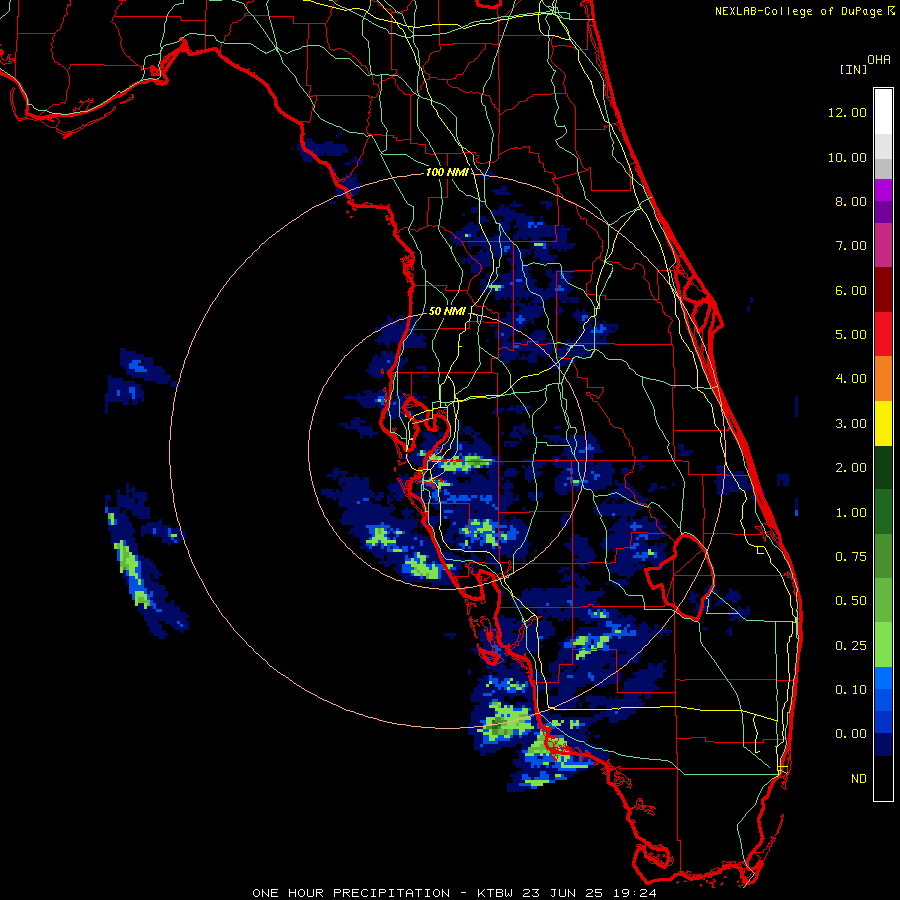Select the '0.25' legend value
900x900 pixels.
tap(851, 646)
